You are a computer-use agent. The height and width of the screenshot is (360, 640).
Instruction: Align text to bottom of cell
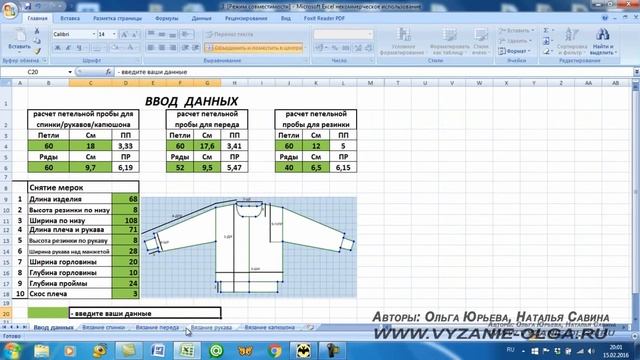[x=172, y=34]
